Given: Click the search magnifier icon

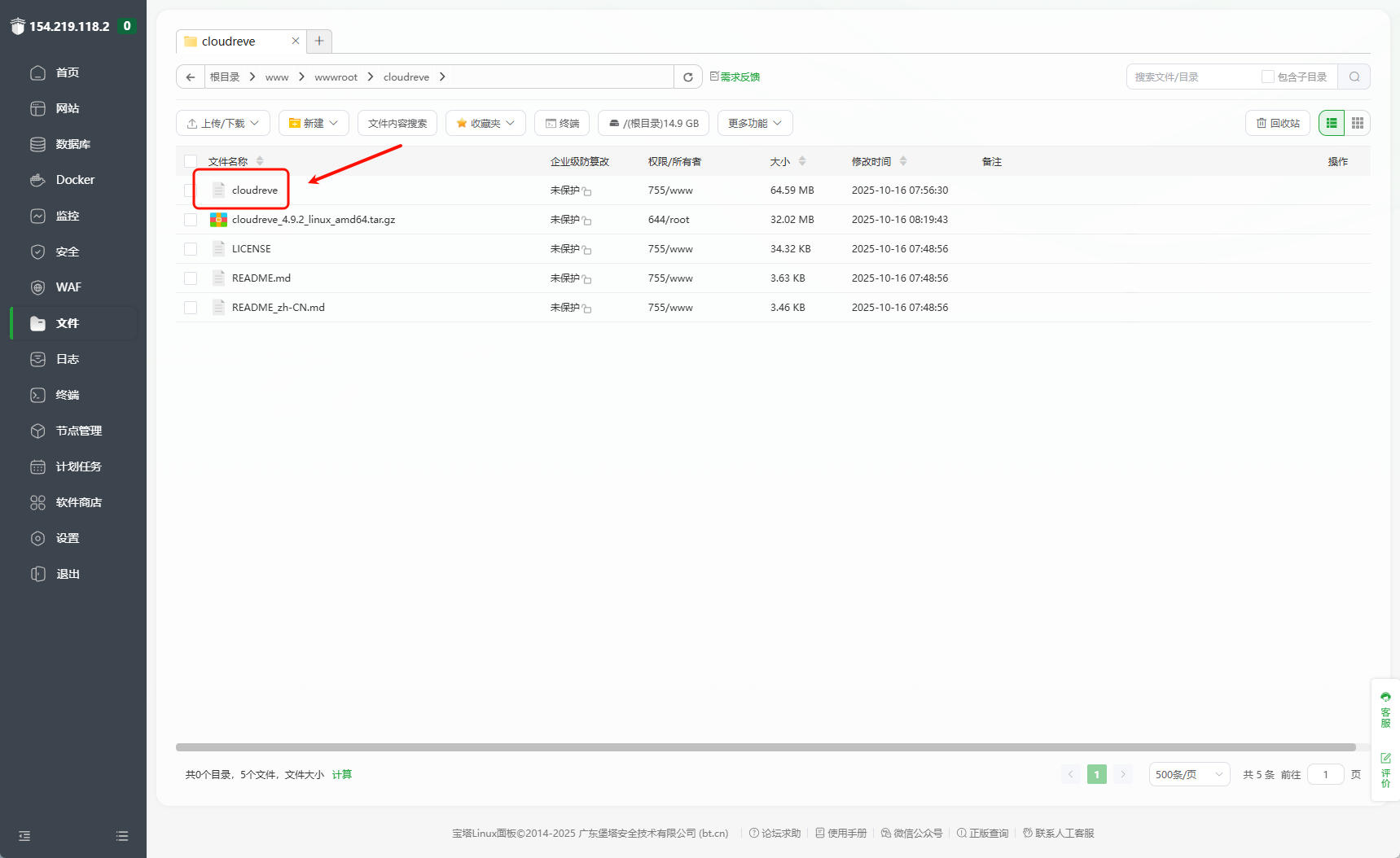Looking at the screenshot, I should tap(1354, 77).
